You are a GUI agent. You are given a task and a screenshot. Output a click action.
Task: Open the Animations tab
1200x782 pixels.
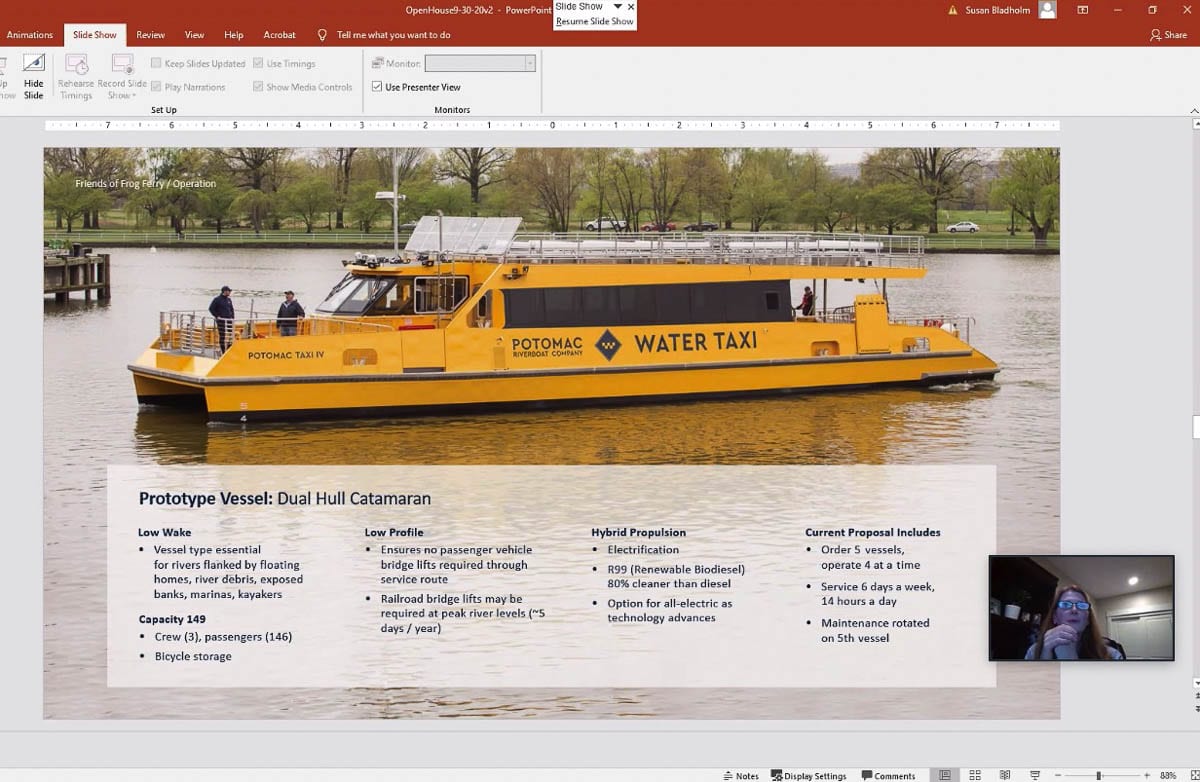(x=29, y=35)
